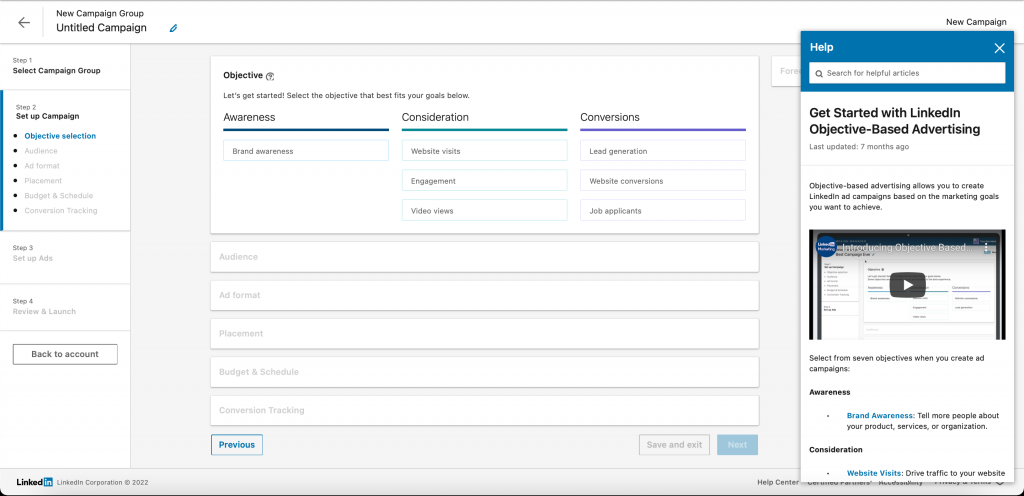Click the Previous button

click(x=237, y=445)
